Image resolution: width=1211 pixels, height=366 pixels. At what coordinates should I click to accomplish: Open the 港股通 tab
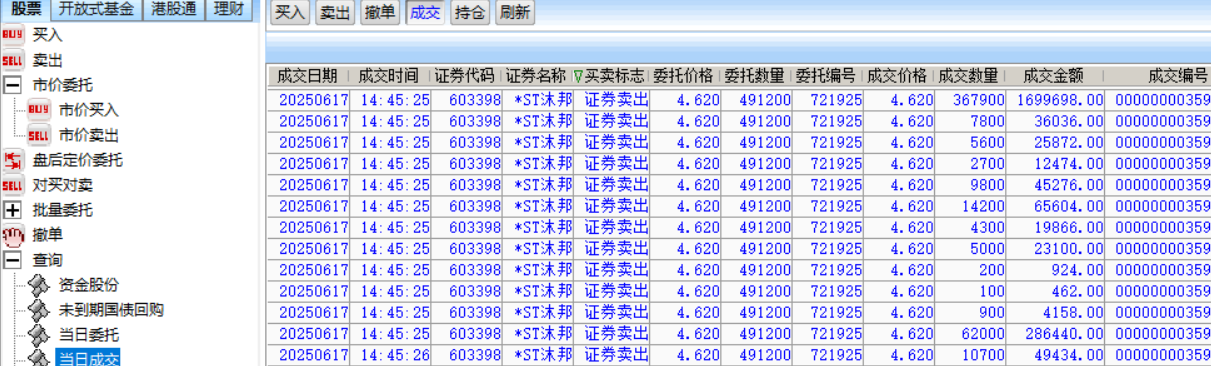coord(175,10)
